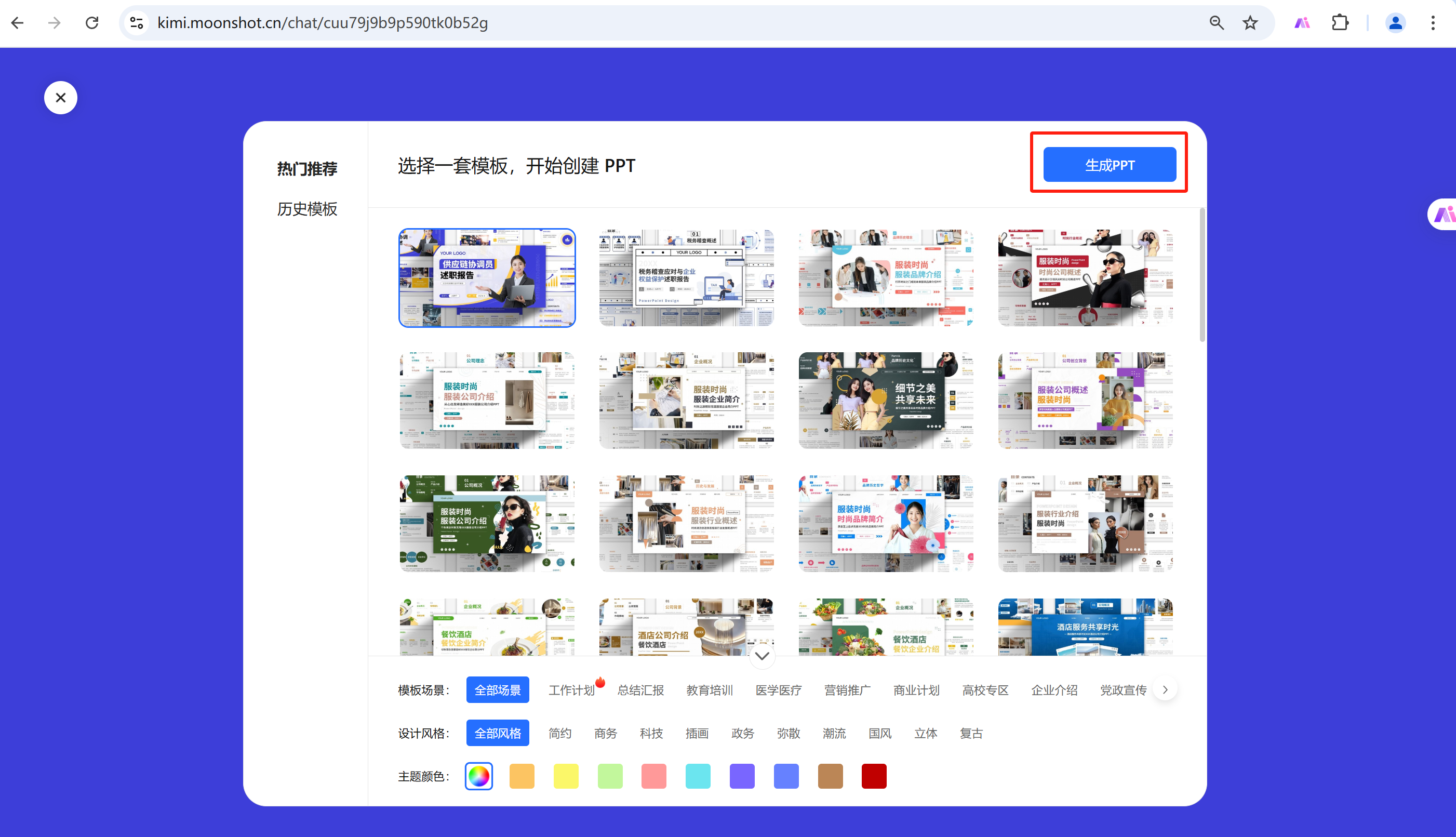Switch to 历史模板 tab
The height and width of the screenshot is (837, 1456).
pos(308,209)
